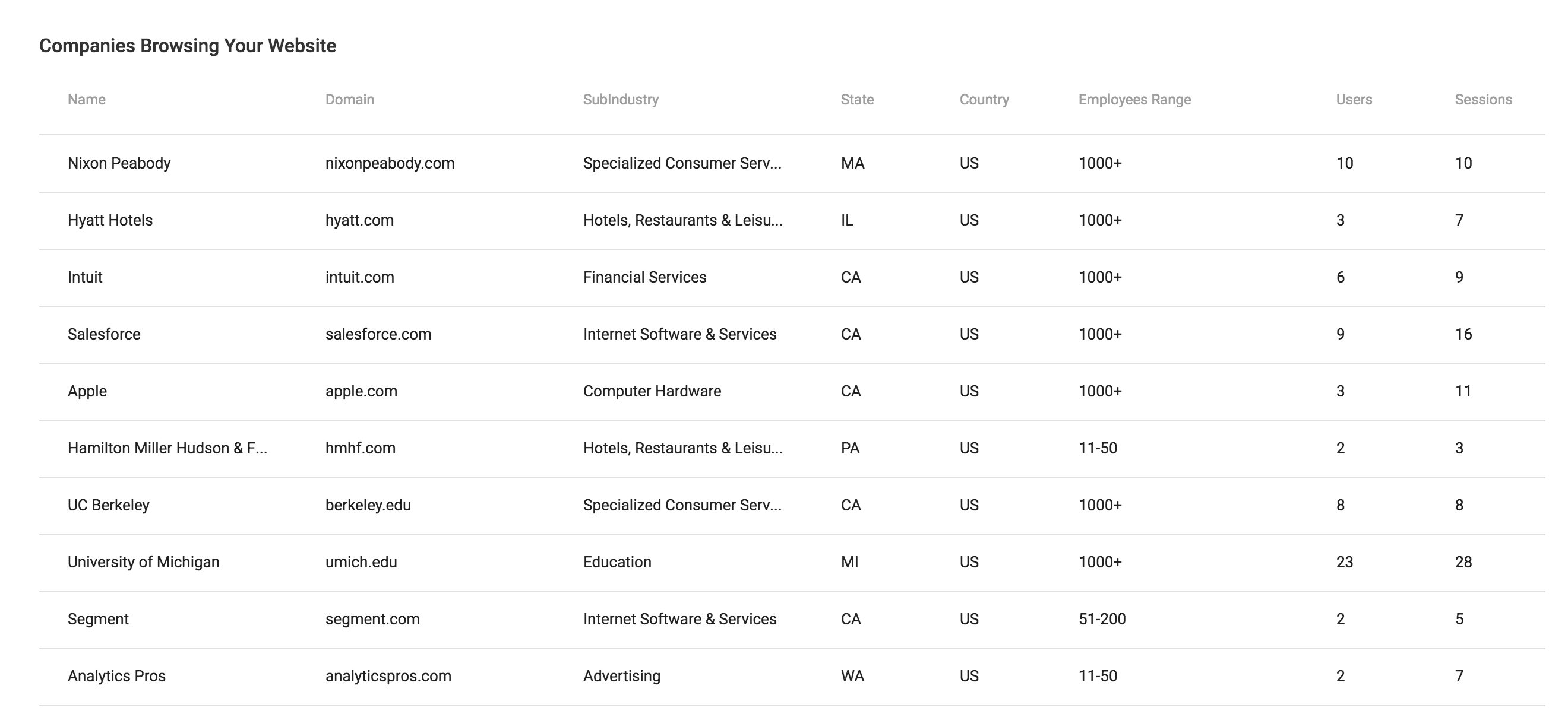Sort table by Name column header
The height and width of the screenshot is (717, 1568).
[x=87, y=100]
